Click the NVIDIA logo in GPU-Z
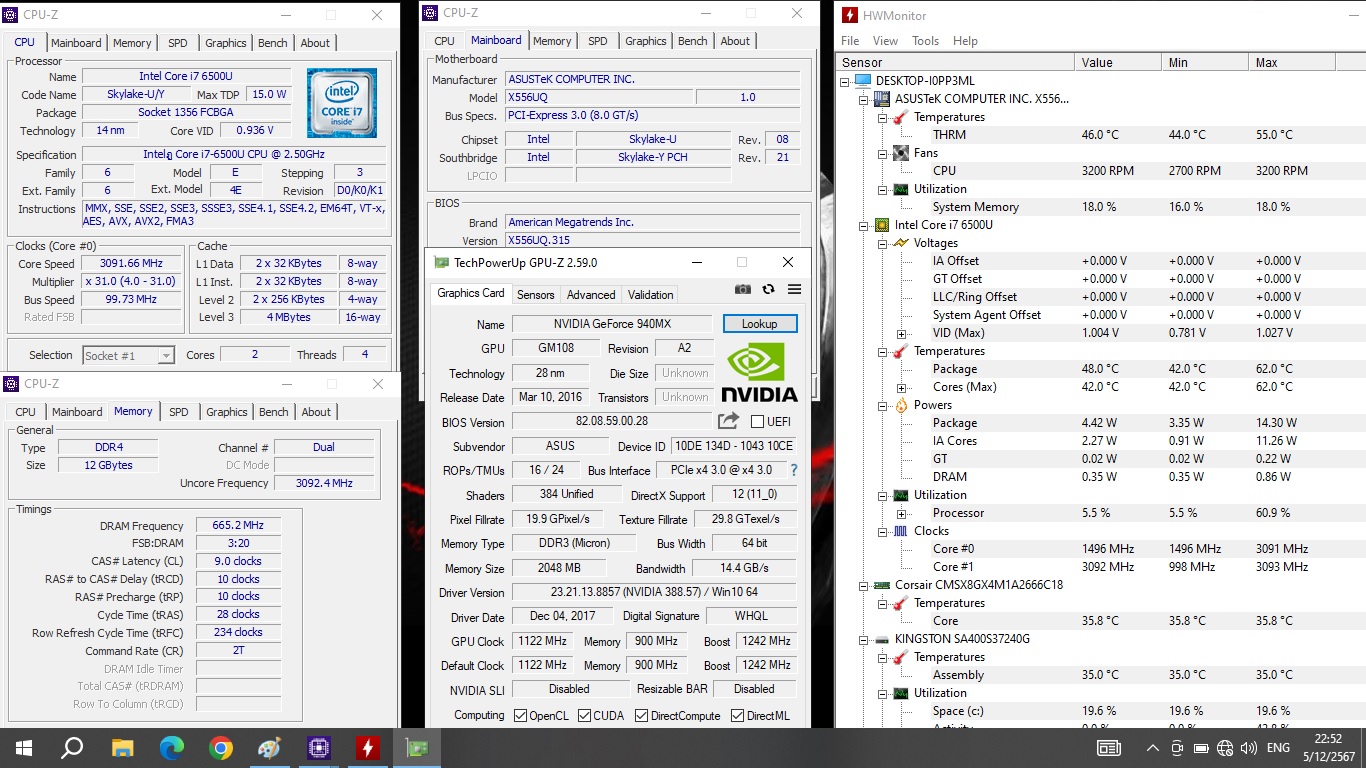Viewport: 1366px width, 768px height. 760,373
